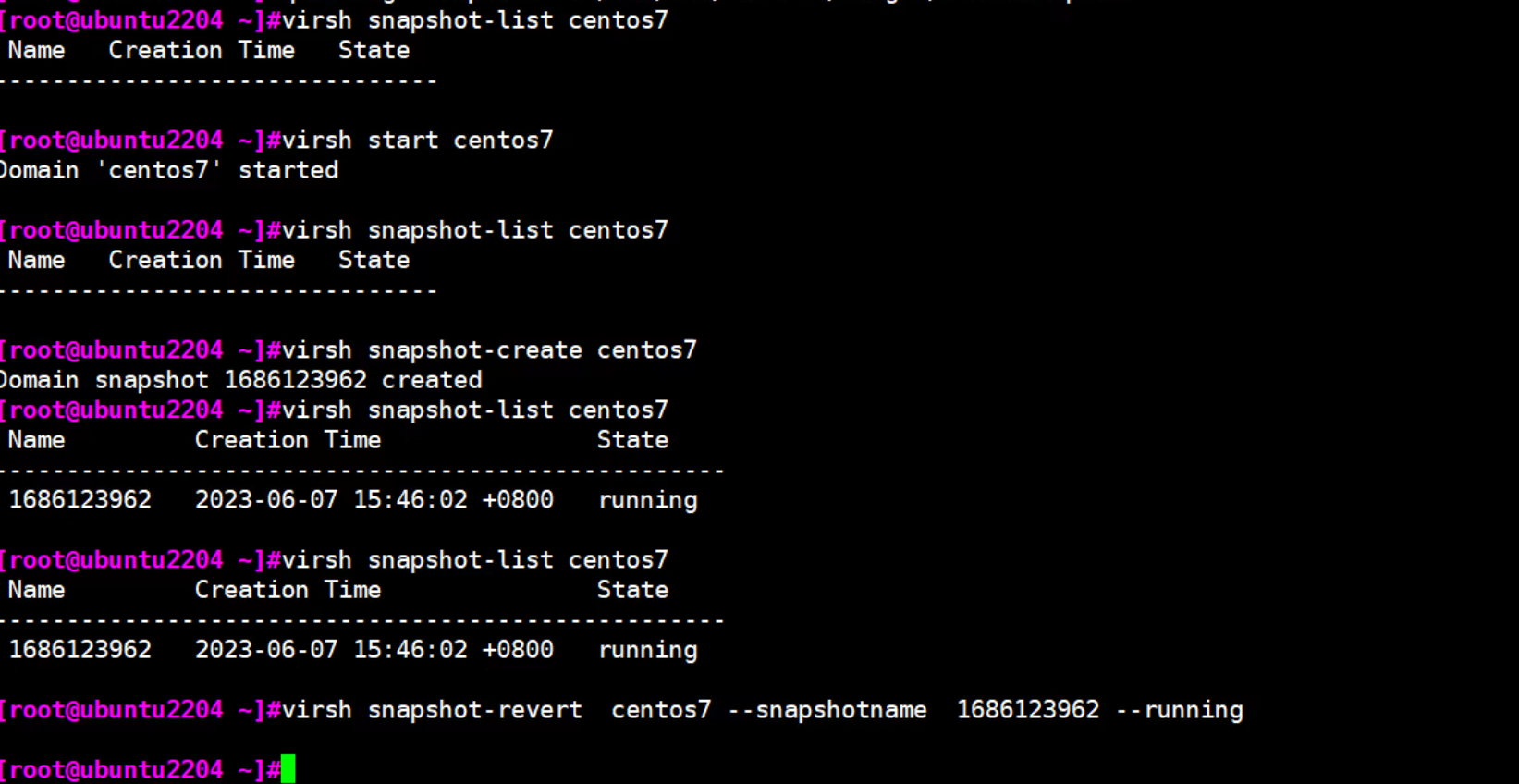The image size is (1519, 784).
Task: Click the "Domain 'centos7' started" output line
Action: (169, 170)
